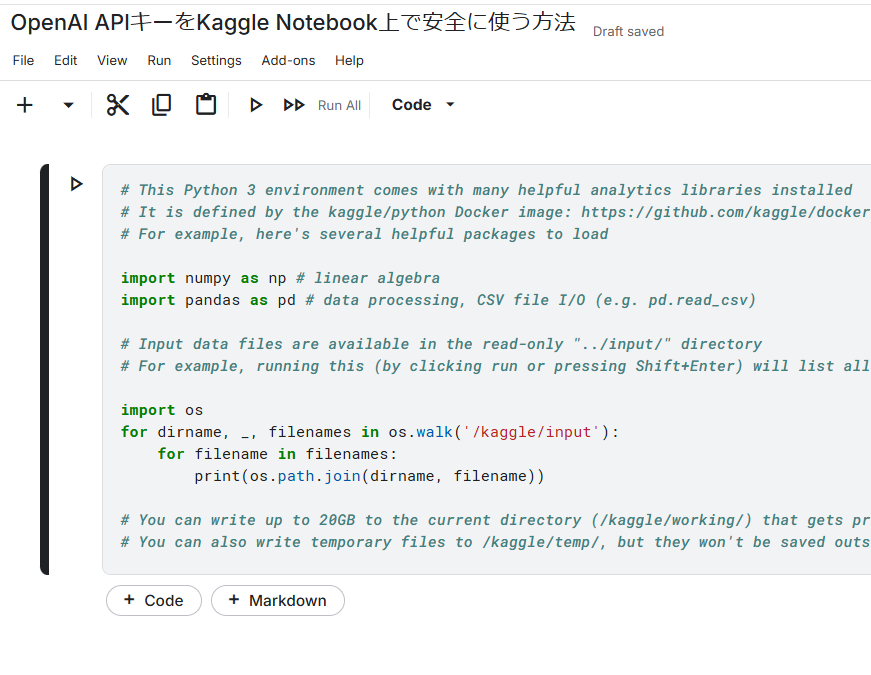Select the cell via its dark left bar

coord(44,369)
